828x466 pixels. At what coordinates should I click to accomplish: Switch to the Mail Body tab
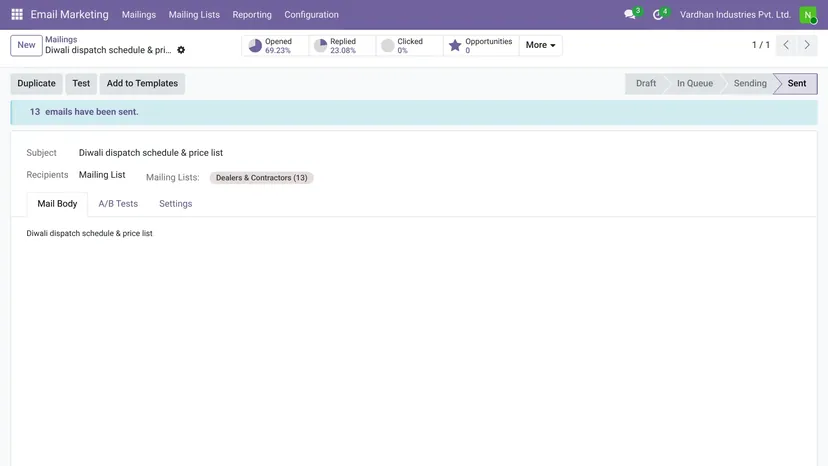click(57, 203)
